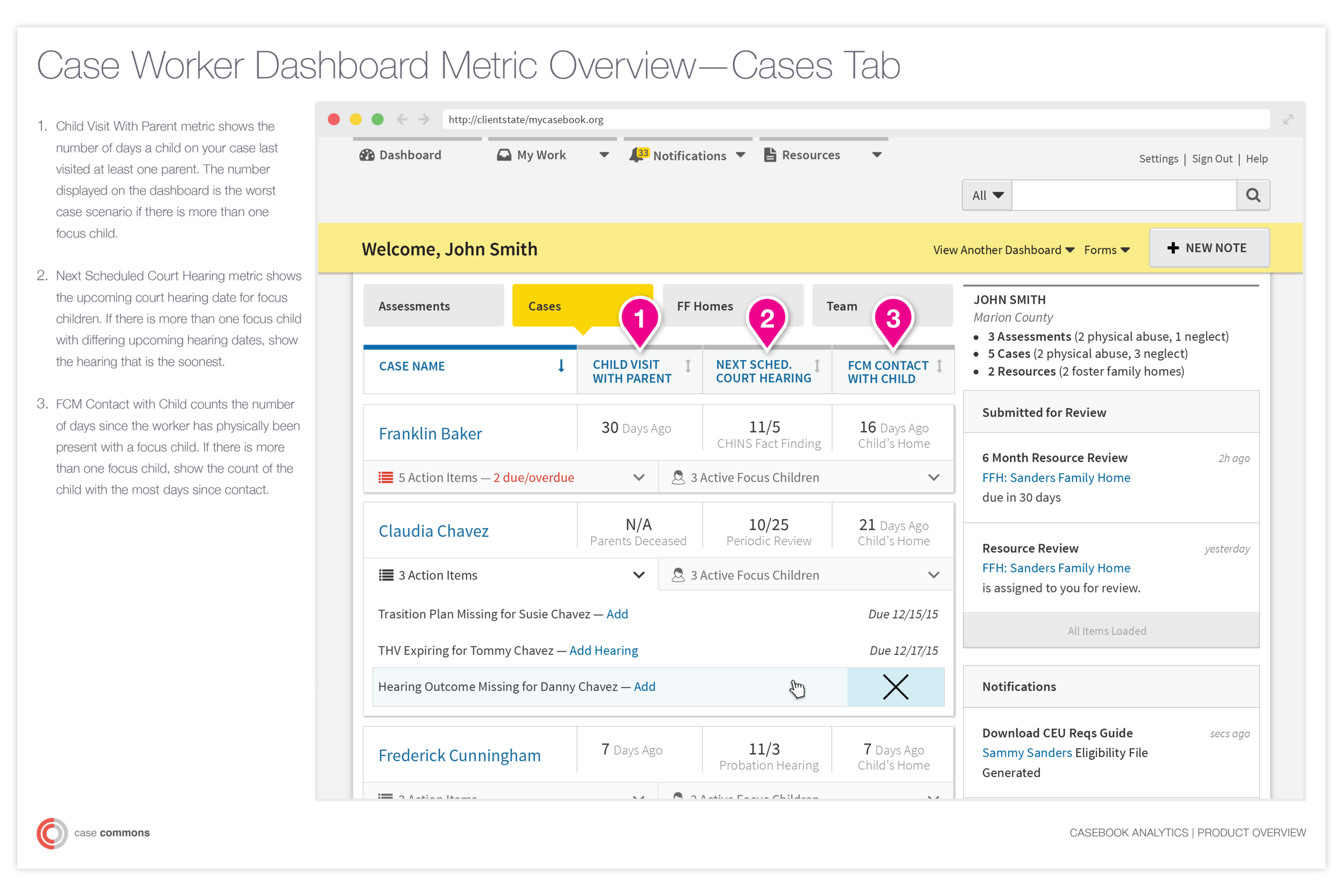The width and height of the screenshot is (1343, 896).
Task: Sort by Case Name arrow
Action: [x=561, y=366]
